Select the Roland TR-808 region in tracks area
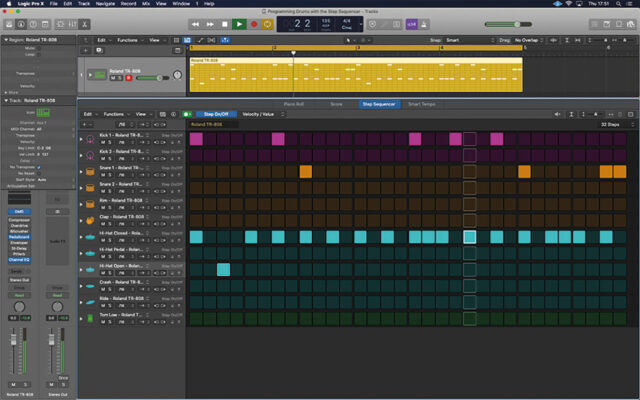Image resolution: width=640 pixels, height=400 pixels. 356,75
